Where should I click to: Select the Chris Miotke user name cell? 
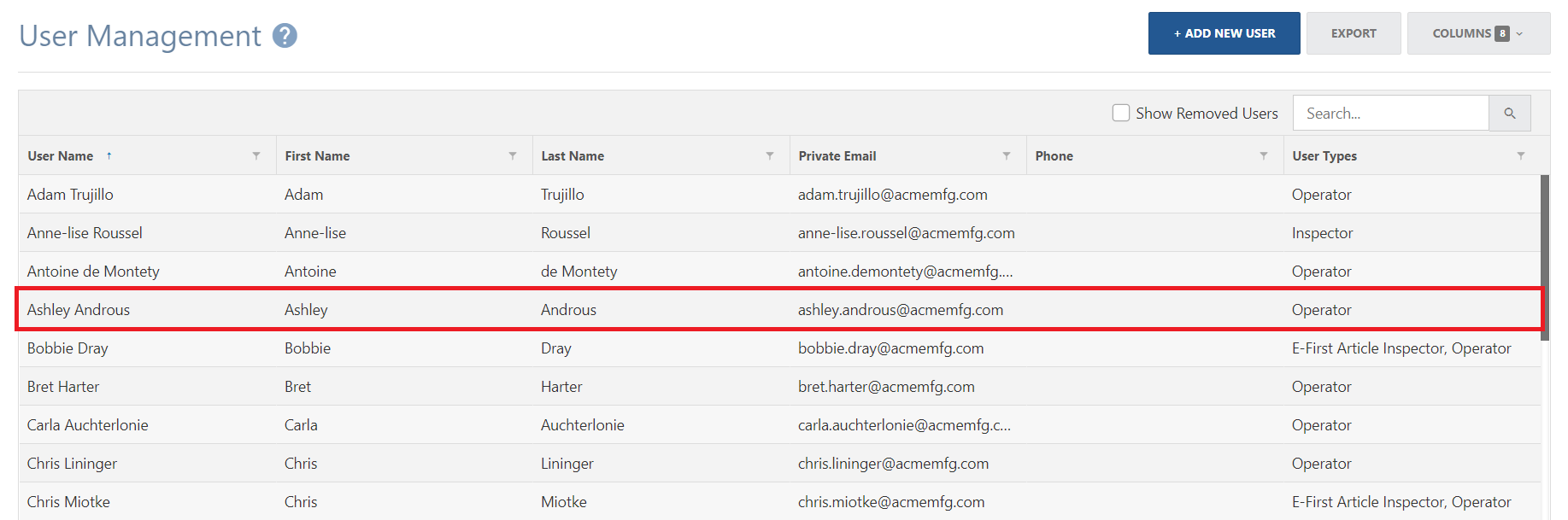coord(147,501)
